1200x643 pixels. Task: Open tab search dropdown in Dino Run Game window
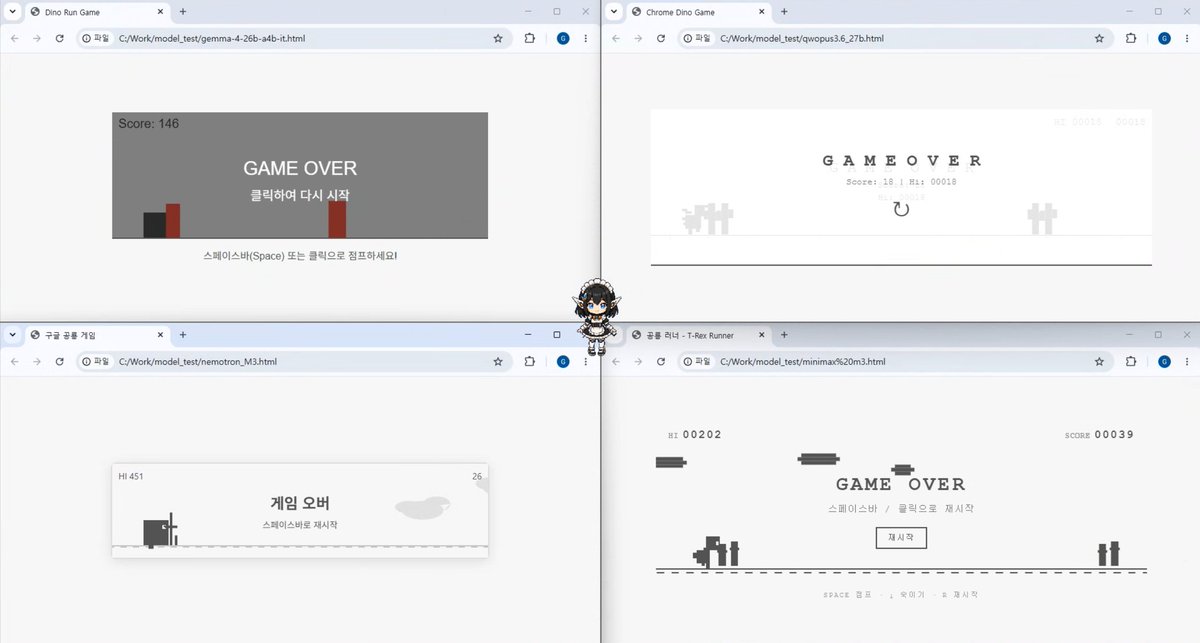13,12
